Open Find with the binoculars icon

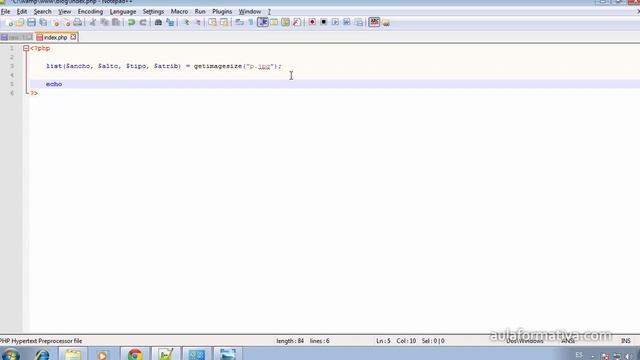coord(158,22)
